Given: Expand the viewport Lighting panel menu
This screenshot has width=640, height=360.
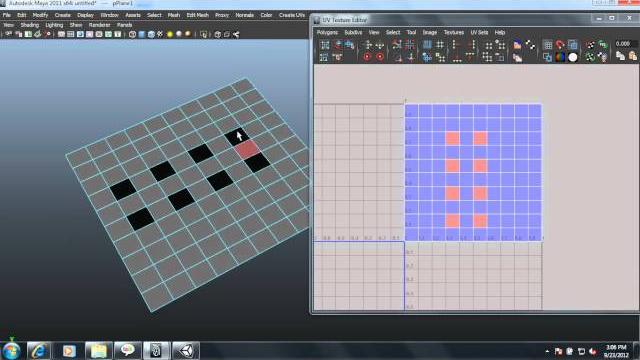Looking at the screenshot, I should (54, 25).
